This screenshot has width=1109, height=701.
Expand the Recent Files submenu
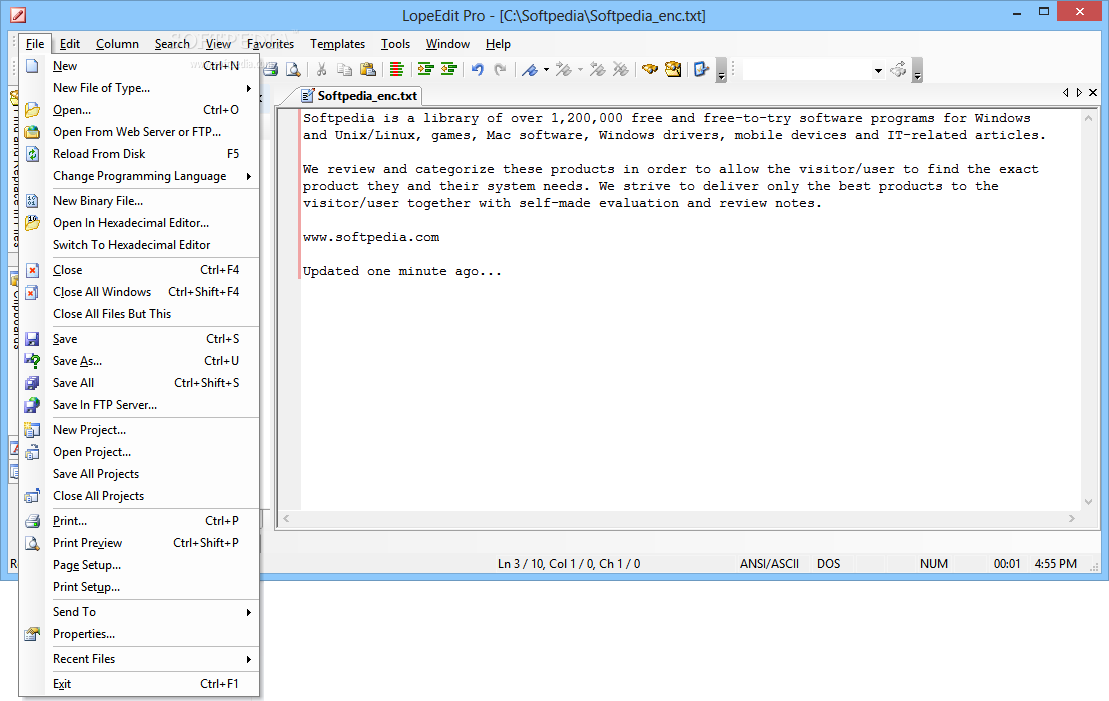248,659
